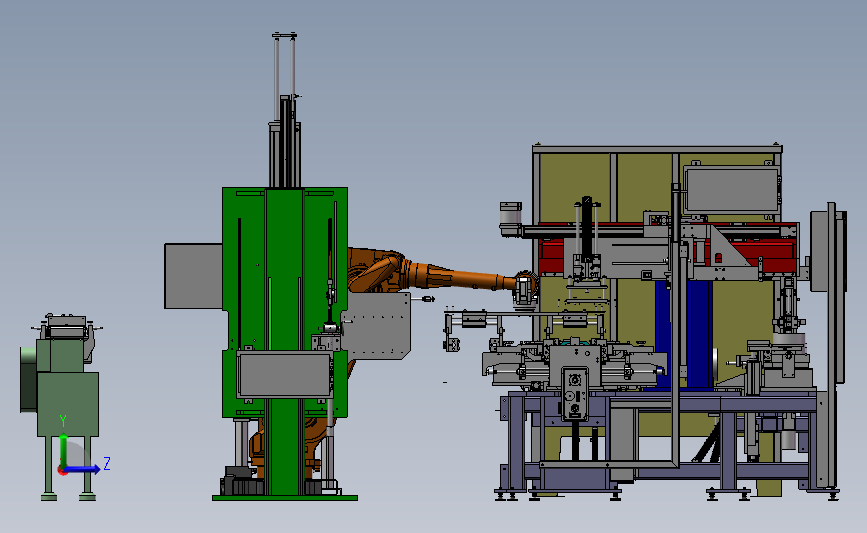The height and width of the screenshot is (533, 867).
Task: Click the red origin ball of the coordinate triad
Action: [x=62, y=471]
